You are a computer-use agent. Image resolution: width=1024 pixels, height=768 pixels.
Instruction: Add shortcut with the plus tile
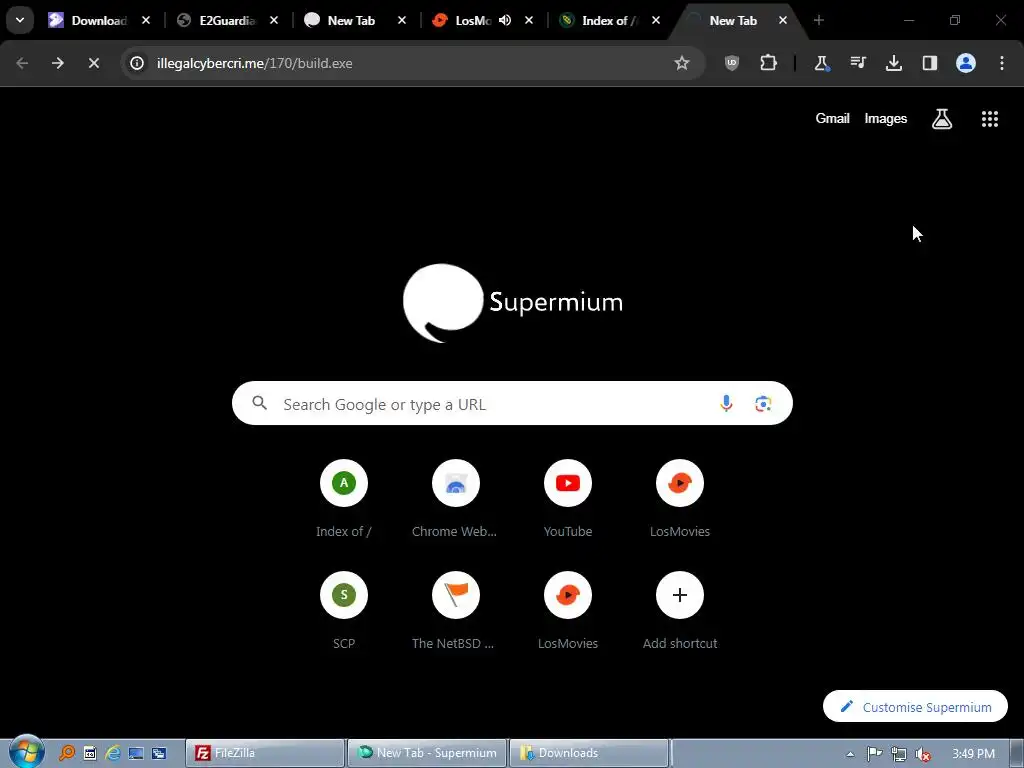pyautogui.click(x=679, y=611)
